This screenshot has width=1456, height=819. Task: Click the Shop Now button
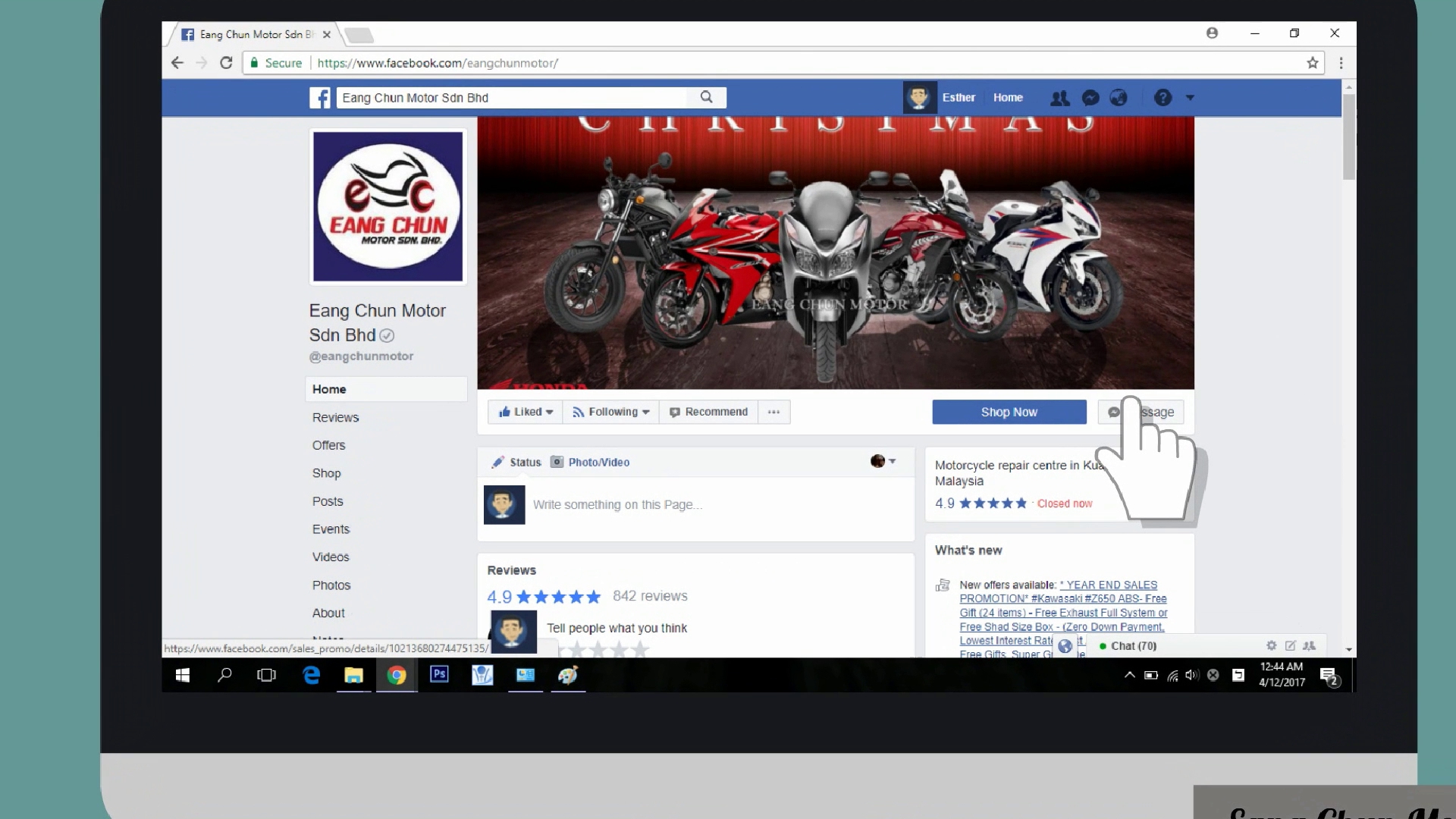(x=1009, y=412)
